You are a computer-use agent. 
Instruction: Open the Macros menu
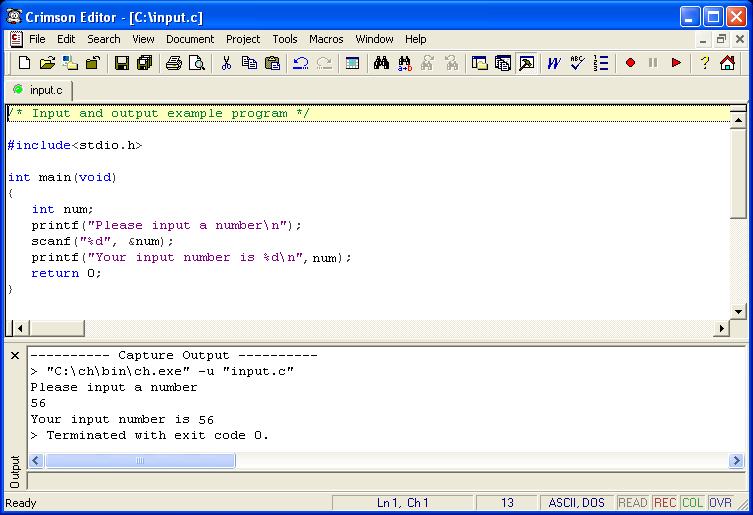326,39
